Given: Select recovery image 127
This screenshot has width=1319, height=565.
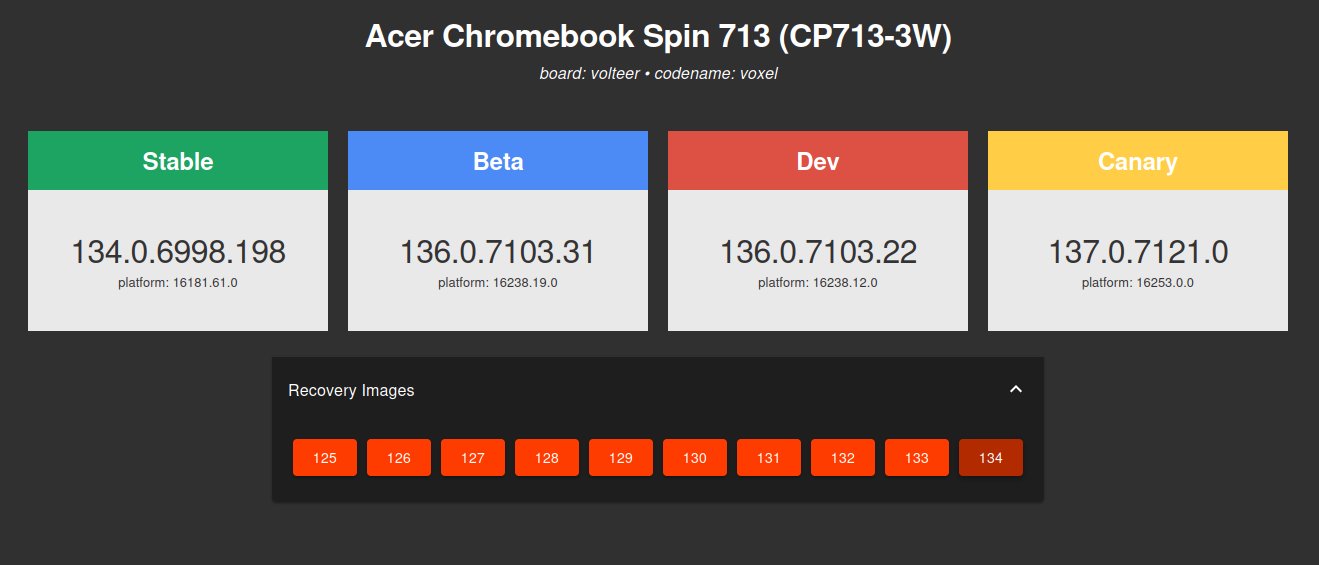Looking at the screenshot, I should point(473,458).
